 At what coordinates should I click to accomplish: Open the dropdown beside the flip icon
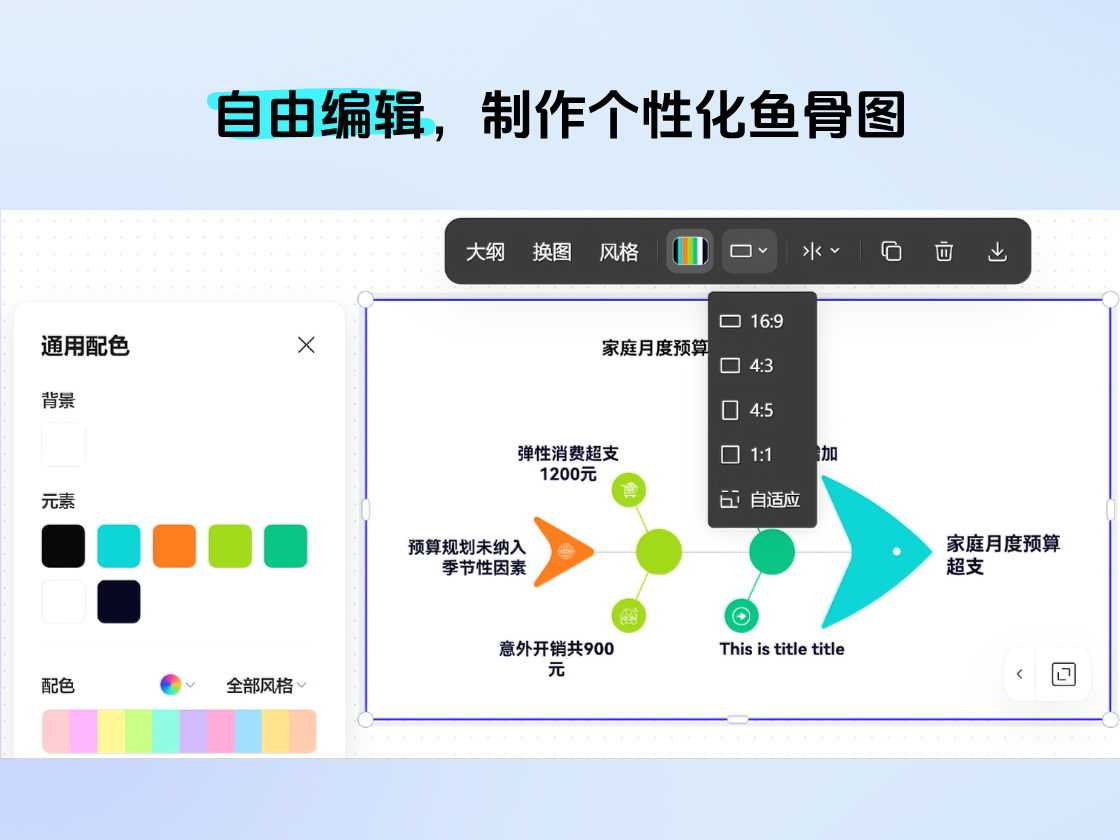[834, 251]
